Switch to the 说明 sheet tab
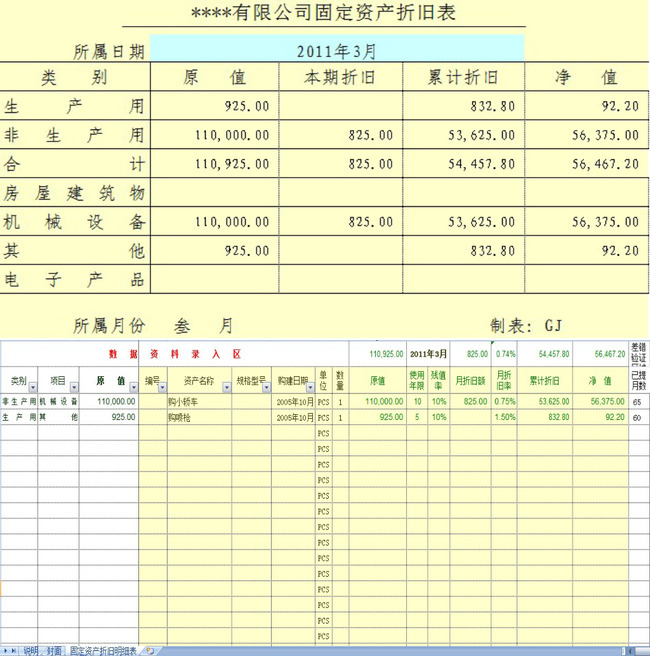Image resolution: width=650 pixels, height=656 pixels. tap(30, 651)
